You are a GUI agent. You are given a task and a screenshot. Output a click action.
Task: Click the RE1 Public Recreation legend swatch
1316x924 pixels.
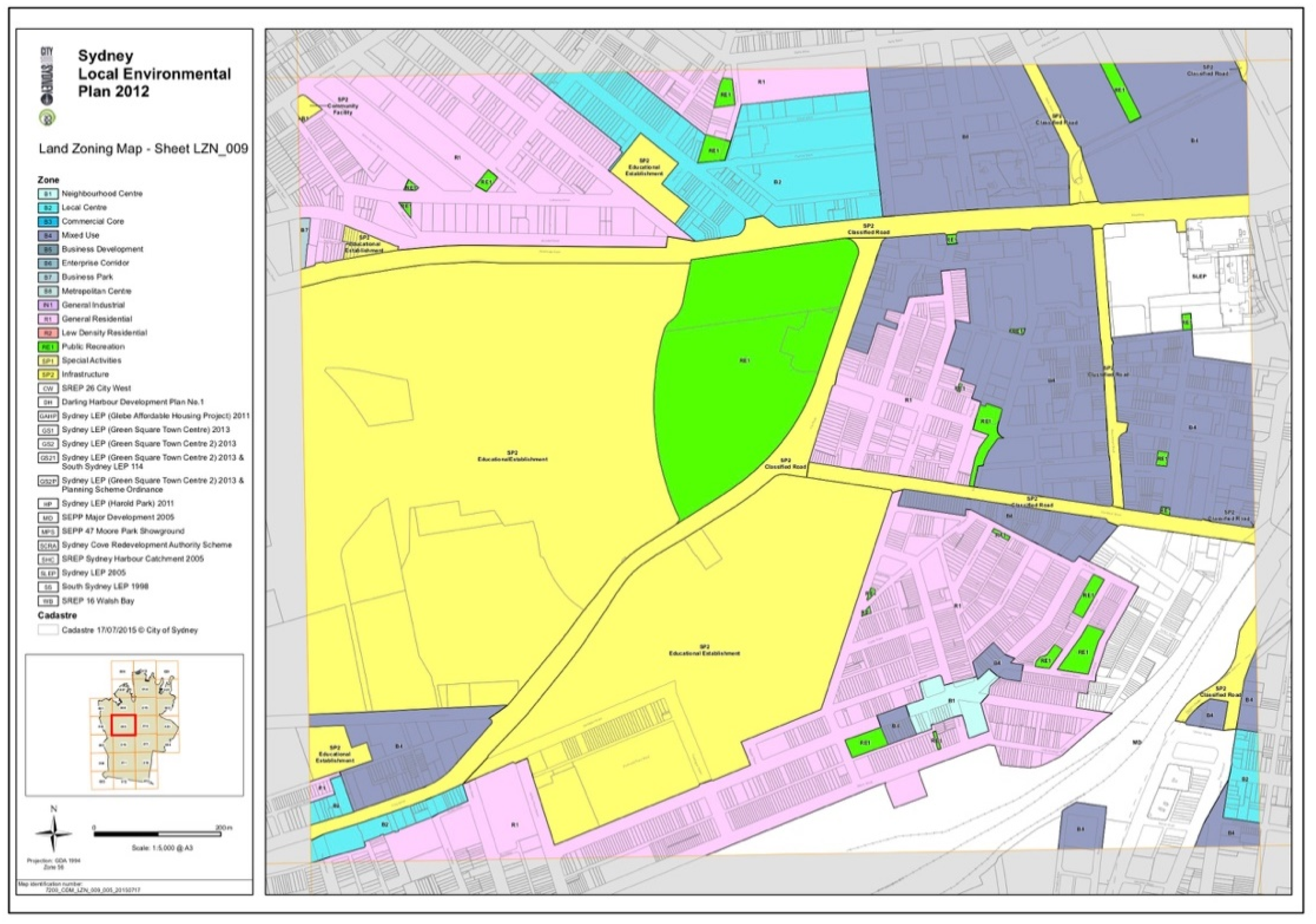click(48, 347)
